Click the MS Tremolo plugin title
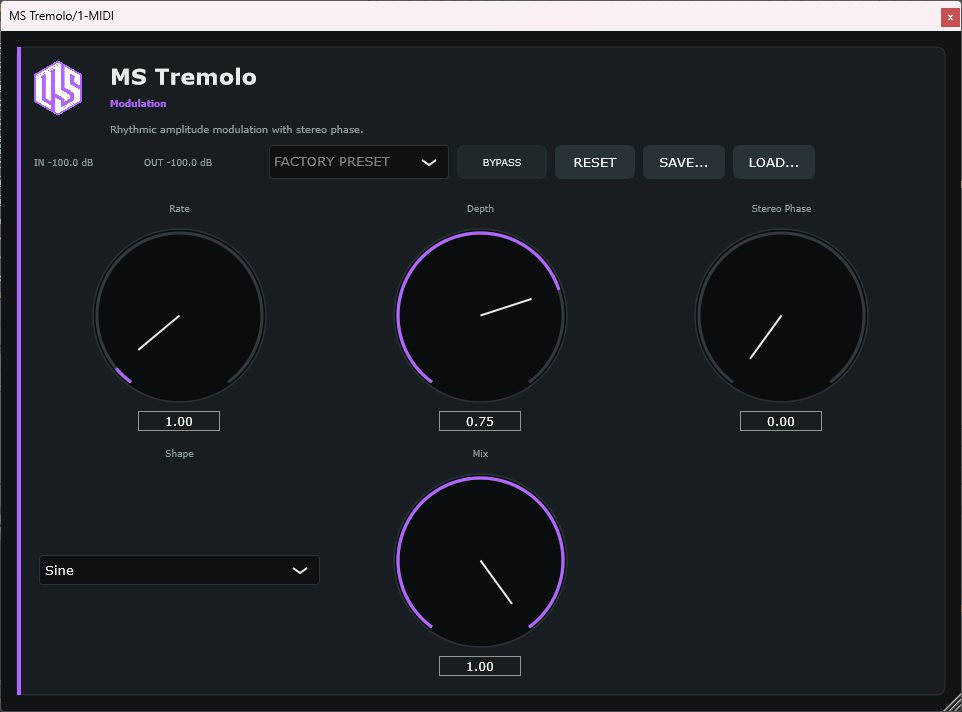This screenshot has height=712, width=962. pos(183,77)
